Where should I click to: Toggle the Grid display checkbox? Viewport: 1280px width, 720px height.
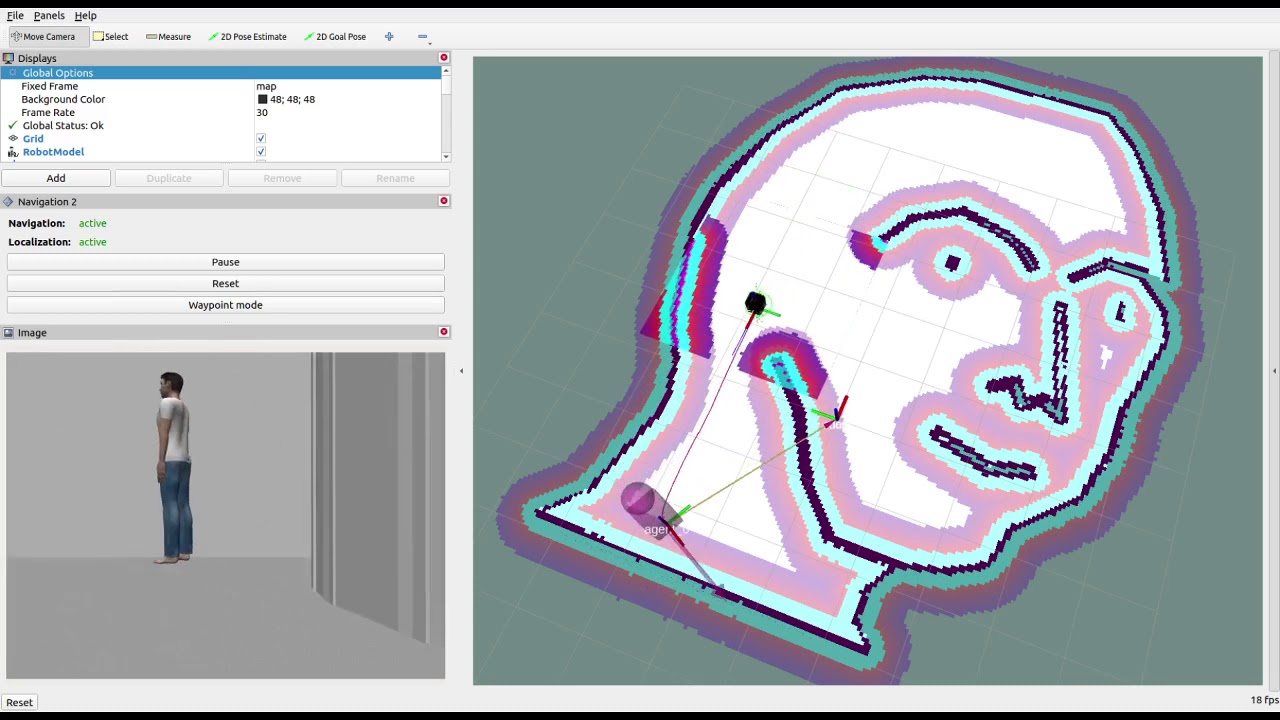click(x=261, y=139)
